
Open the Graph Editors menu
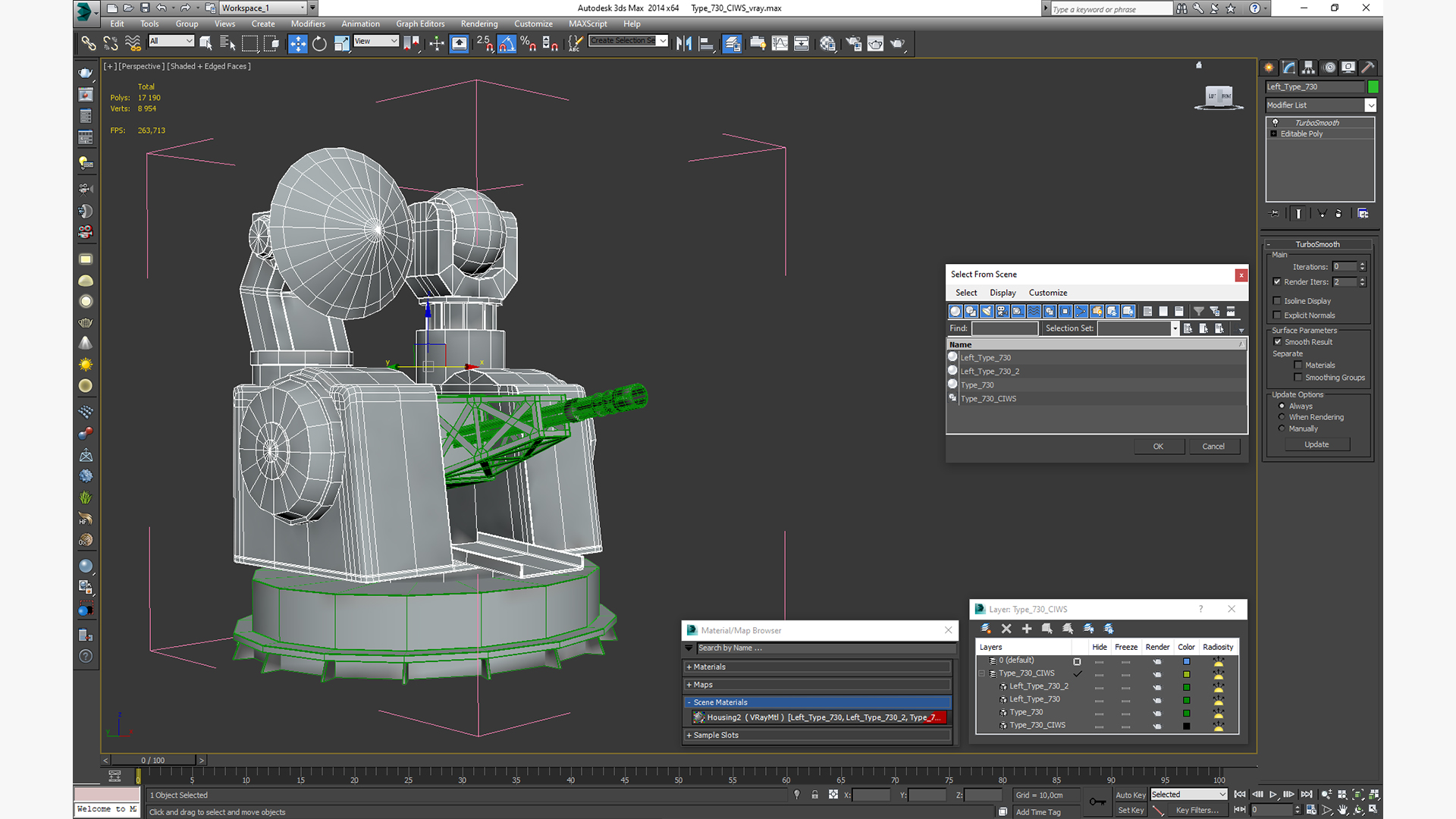tap(420, 24)
